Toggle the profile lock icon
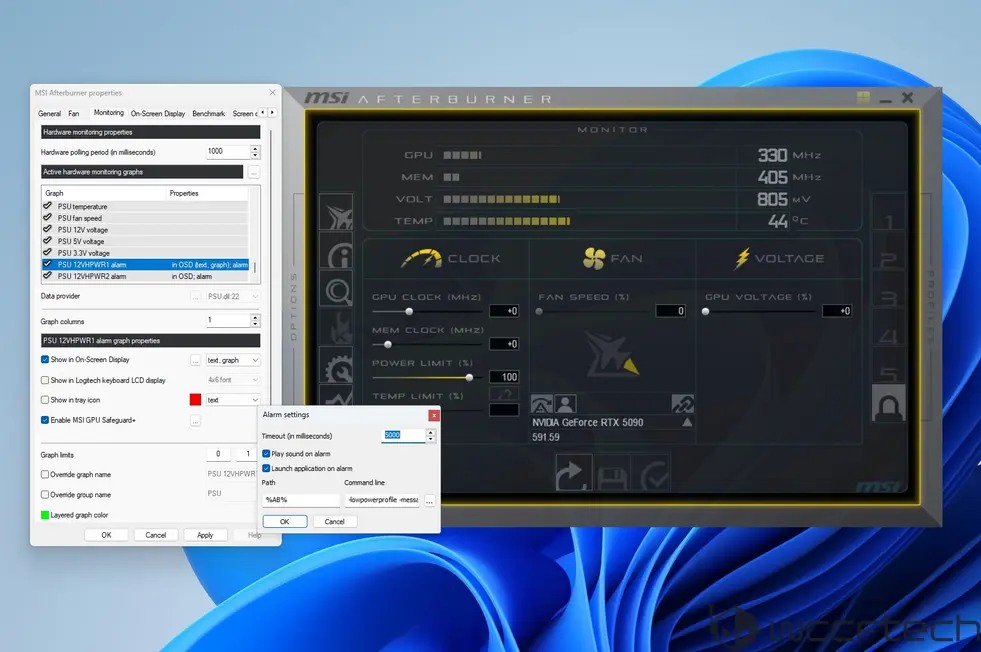 [888, 404]
